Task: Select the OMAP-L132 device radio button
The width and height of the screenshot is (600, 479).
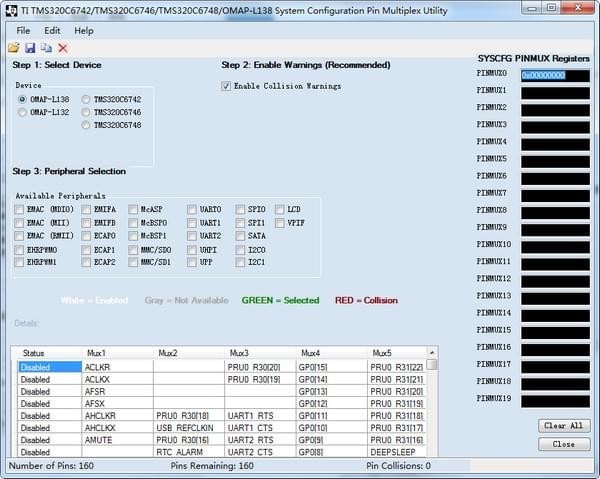Action: (x=23, y=113)
